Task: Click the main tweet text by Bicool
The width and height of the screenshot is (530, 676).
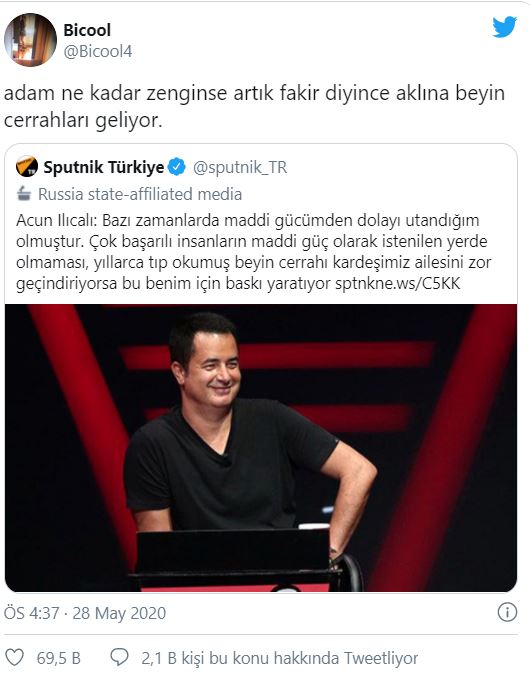Action: point(254,106)
